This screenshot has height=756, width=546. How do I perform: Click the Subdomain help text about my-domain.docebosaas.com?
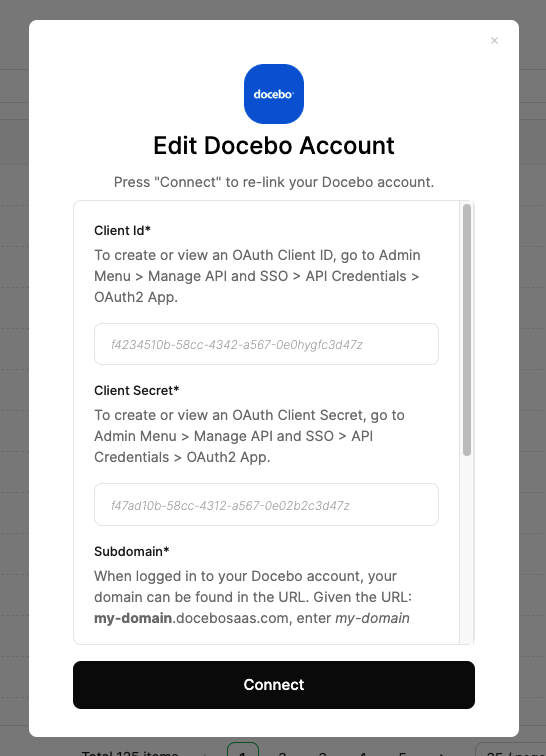(253, 597)
